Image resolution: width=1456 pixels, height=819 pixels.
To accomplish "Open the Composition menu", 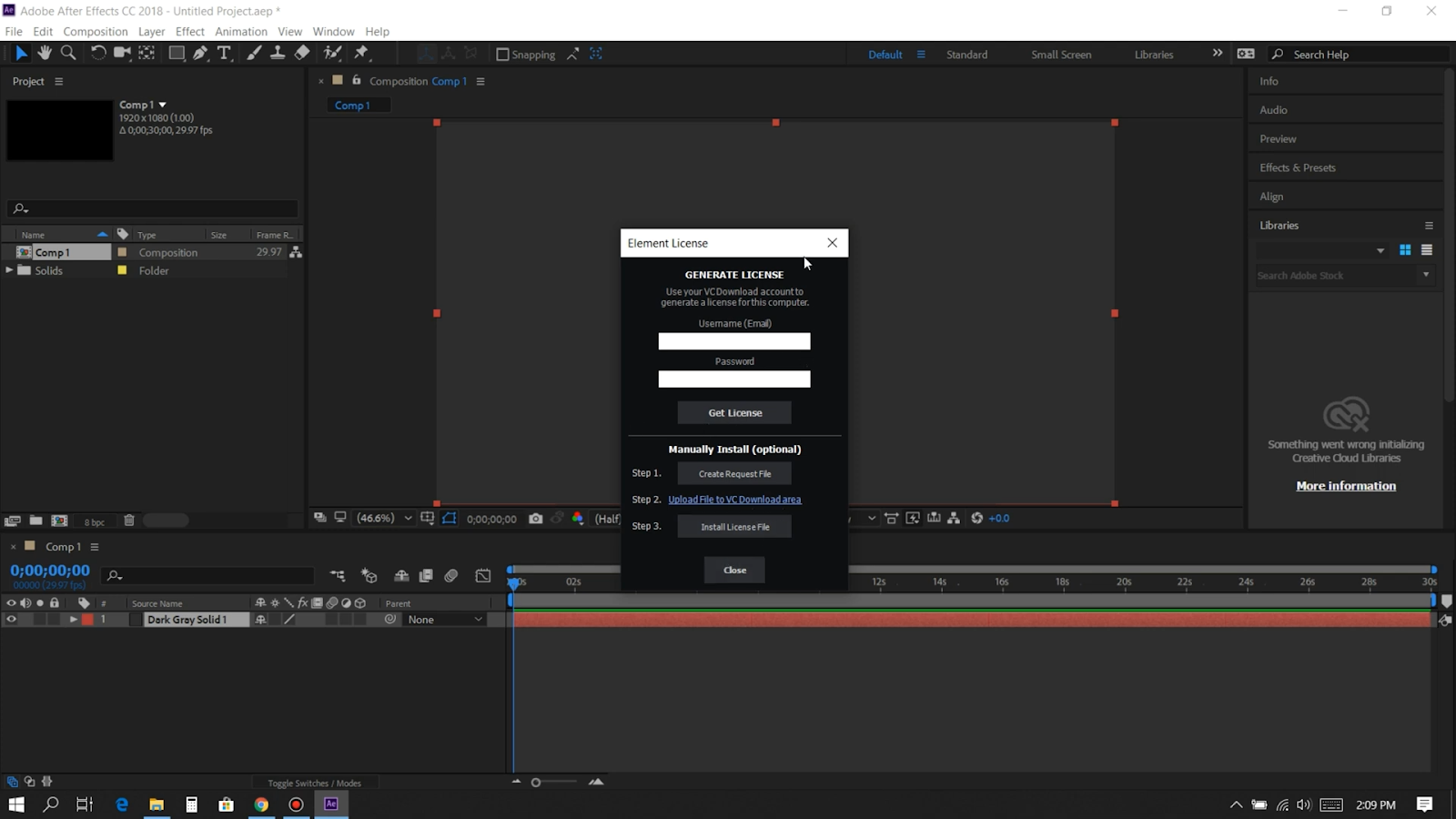I will click(x=96, y=31).
